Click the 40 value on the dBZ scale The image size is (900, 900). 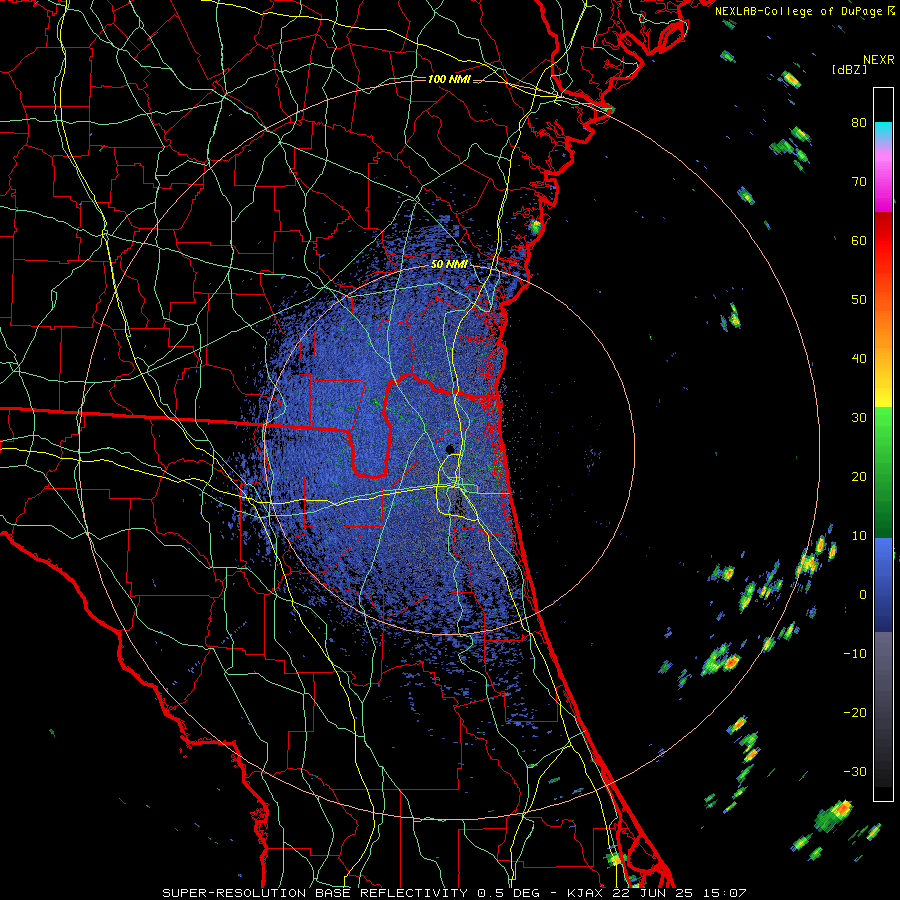[859, 359]
